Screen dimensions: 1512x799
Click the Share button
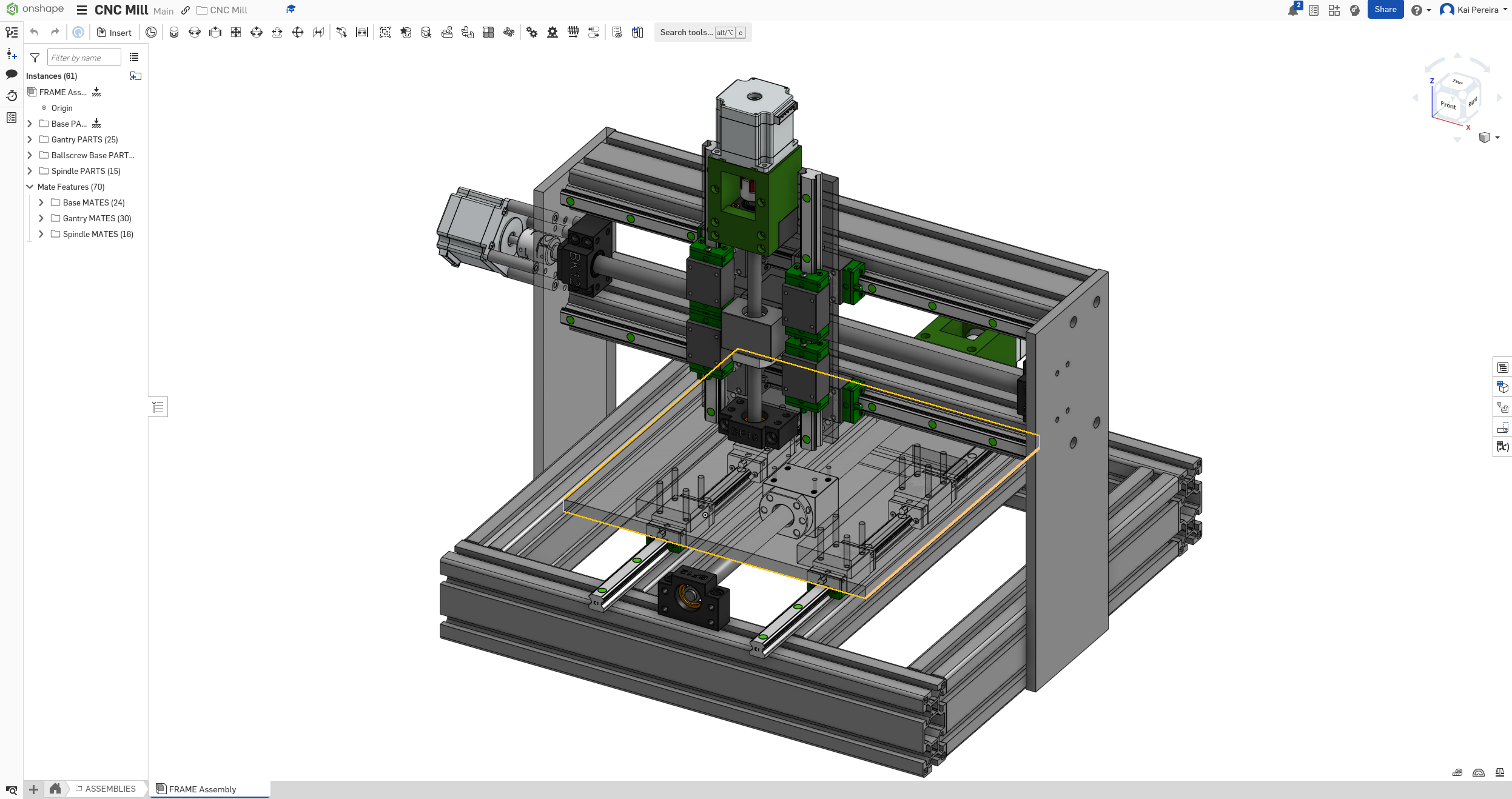(x=1385, y=10)
